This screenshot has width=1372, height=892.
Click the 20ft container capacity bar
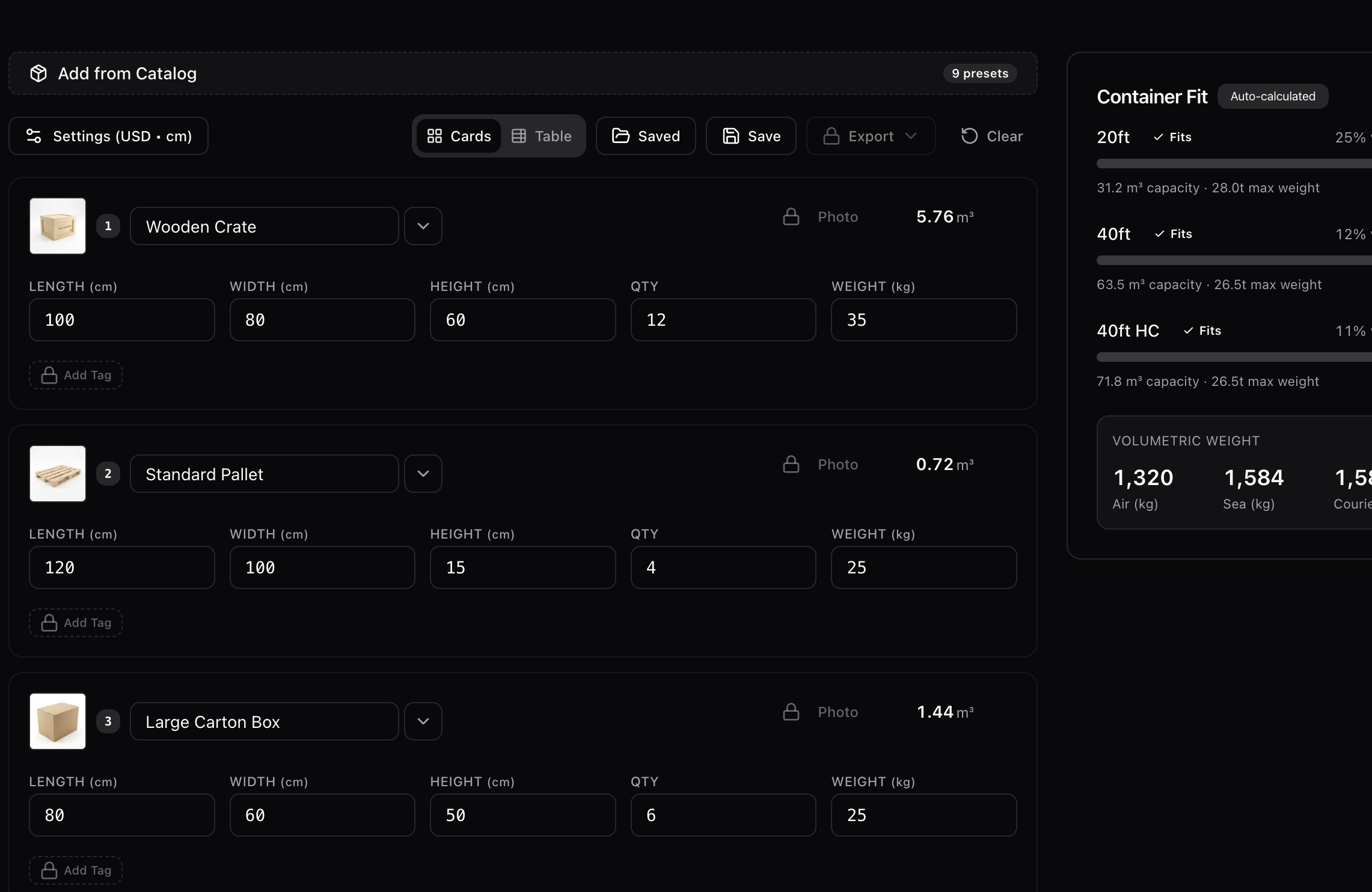[x=1231, y=163]
